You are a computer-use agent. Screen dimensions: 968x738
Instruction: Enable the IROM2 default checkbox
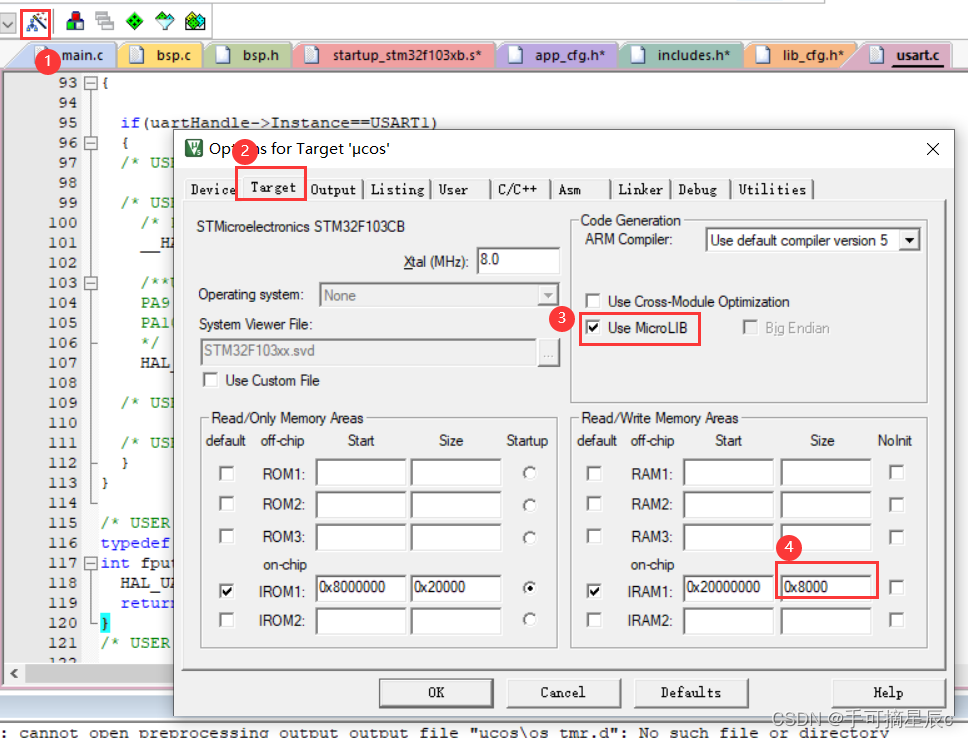pyautogui.click(x=227, y=619)
